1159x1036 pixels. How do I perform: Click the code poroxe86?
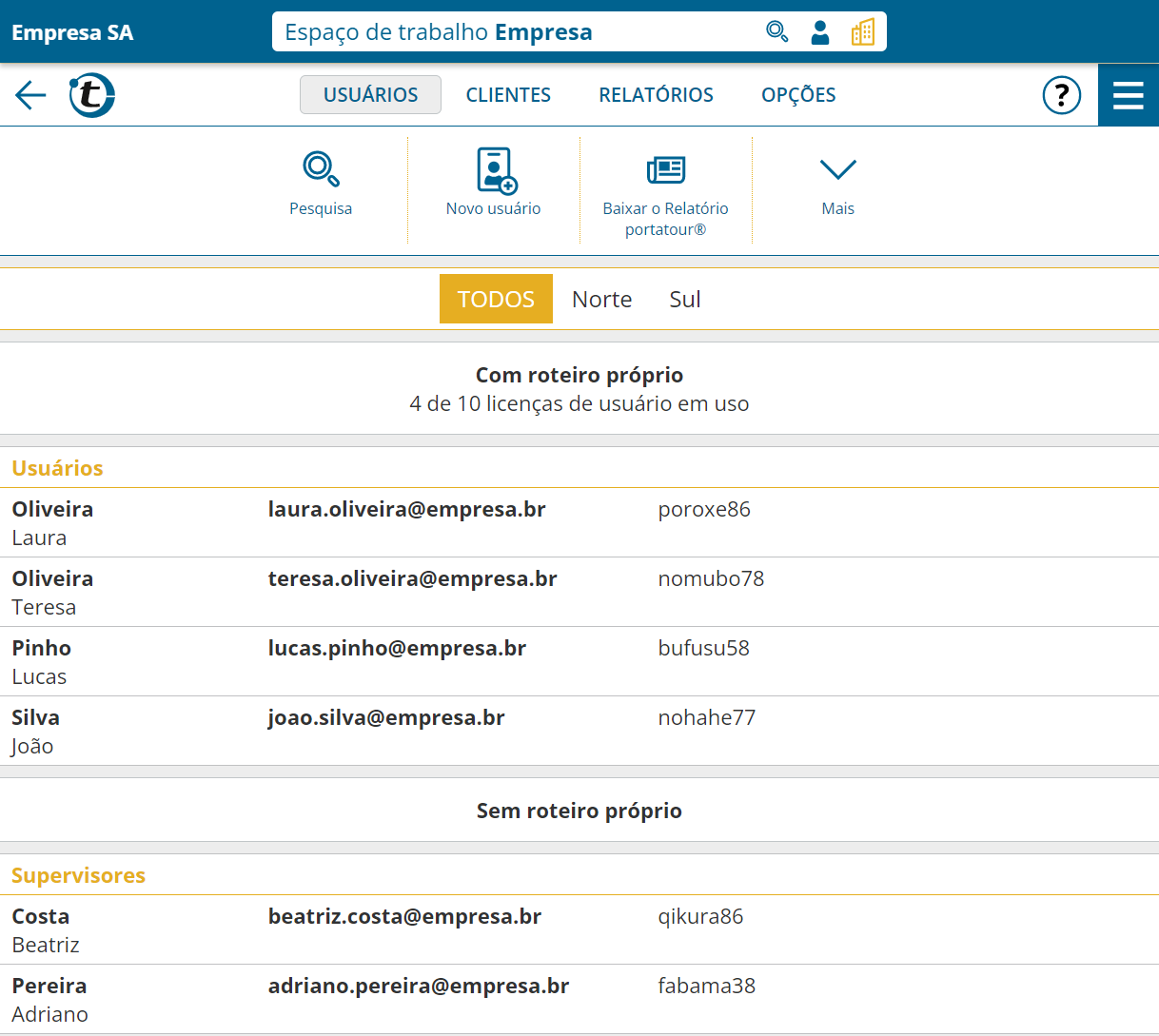pyautogui.click(x=704, y=509)
